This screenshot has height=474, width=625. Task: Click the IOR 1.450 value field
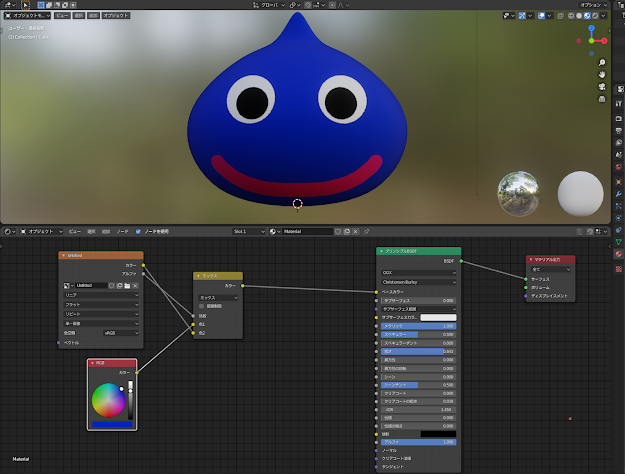pos(419,409)
